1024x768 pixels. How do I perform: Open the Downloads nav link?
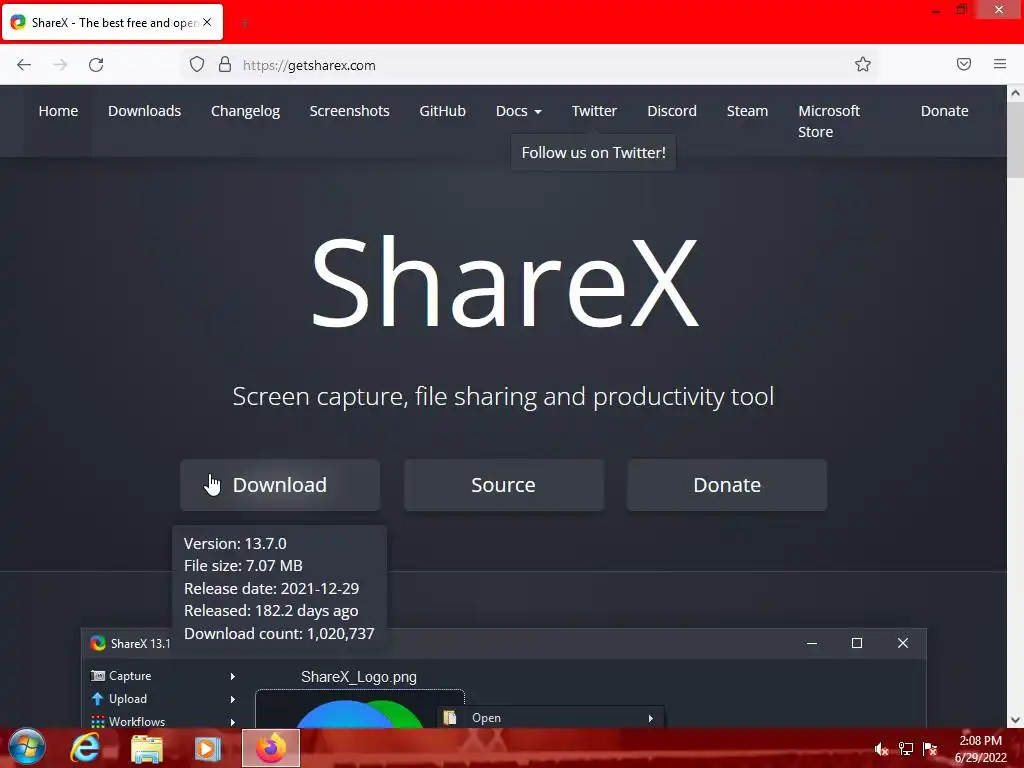(144, 111)
